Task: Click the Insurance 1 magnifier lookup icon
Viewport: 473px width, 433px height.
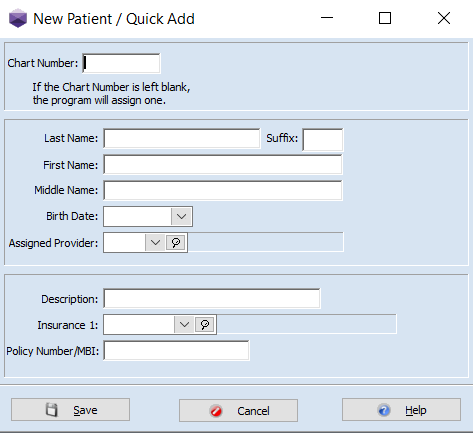Action: pyautogui.click(x=205, y=324)
